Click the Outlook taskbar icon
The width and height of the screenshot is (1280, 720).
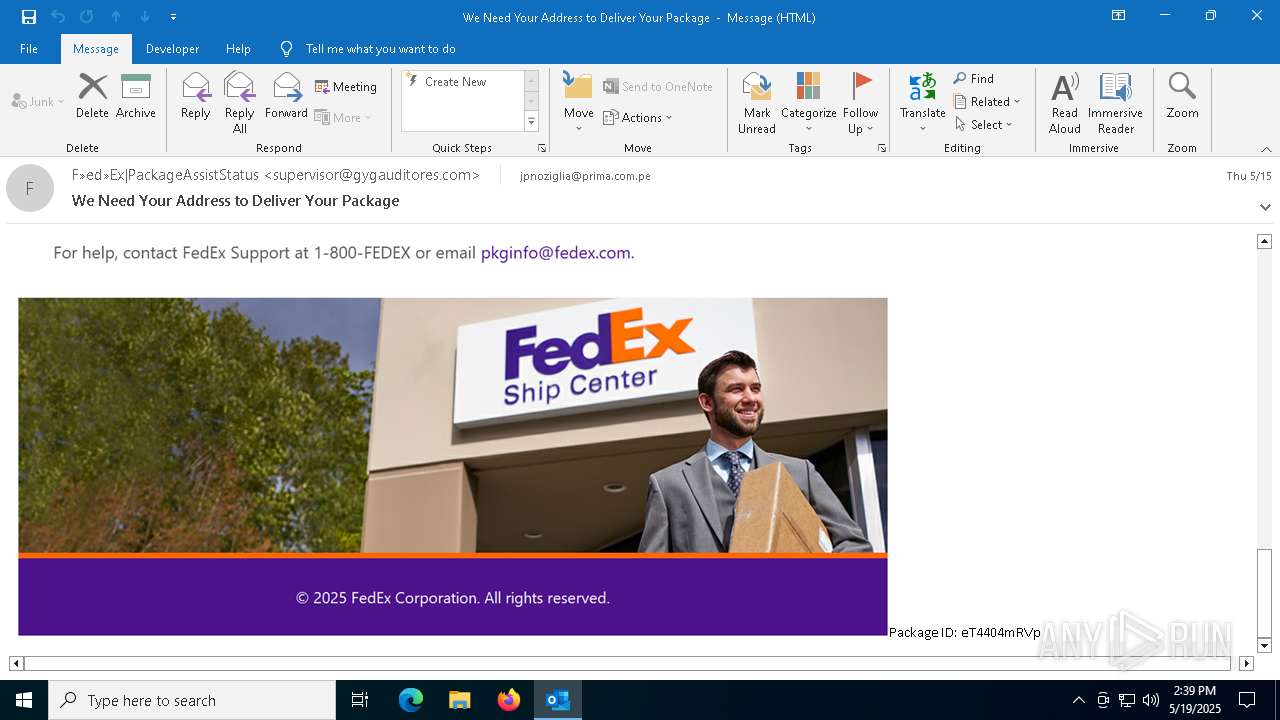click(558, 700)
